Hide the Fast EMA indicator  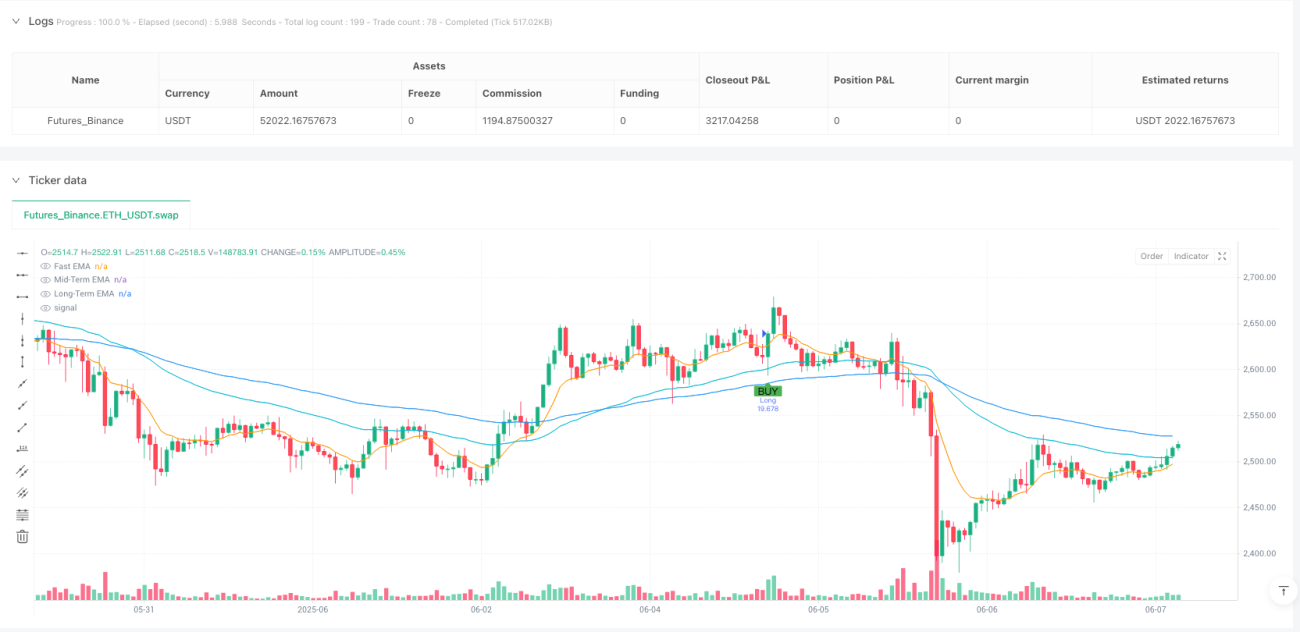(45, 266)
